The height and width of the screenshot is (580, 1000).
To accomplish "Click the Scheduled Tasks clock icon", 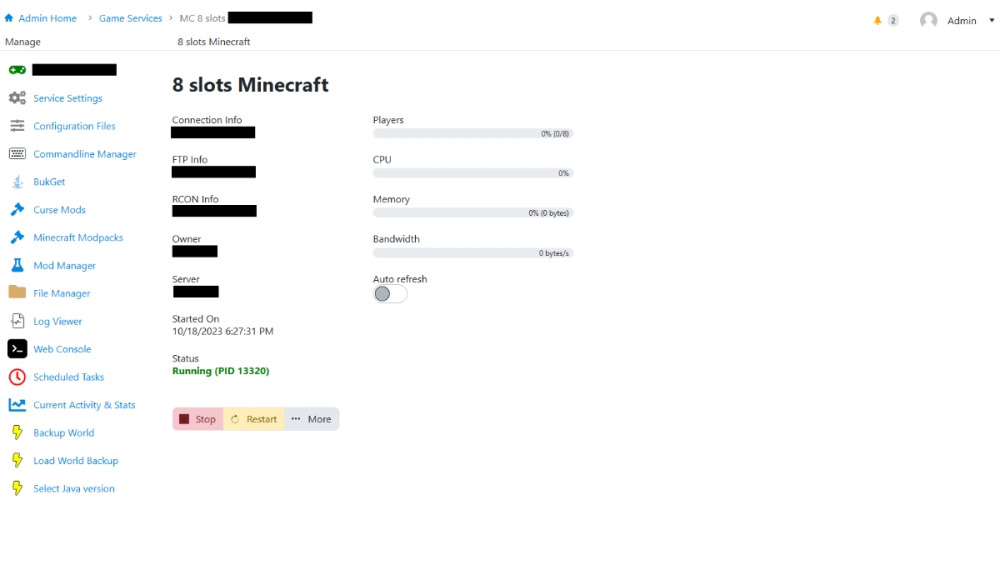I will 17,377.
